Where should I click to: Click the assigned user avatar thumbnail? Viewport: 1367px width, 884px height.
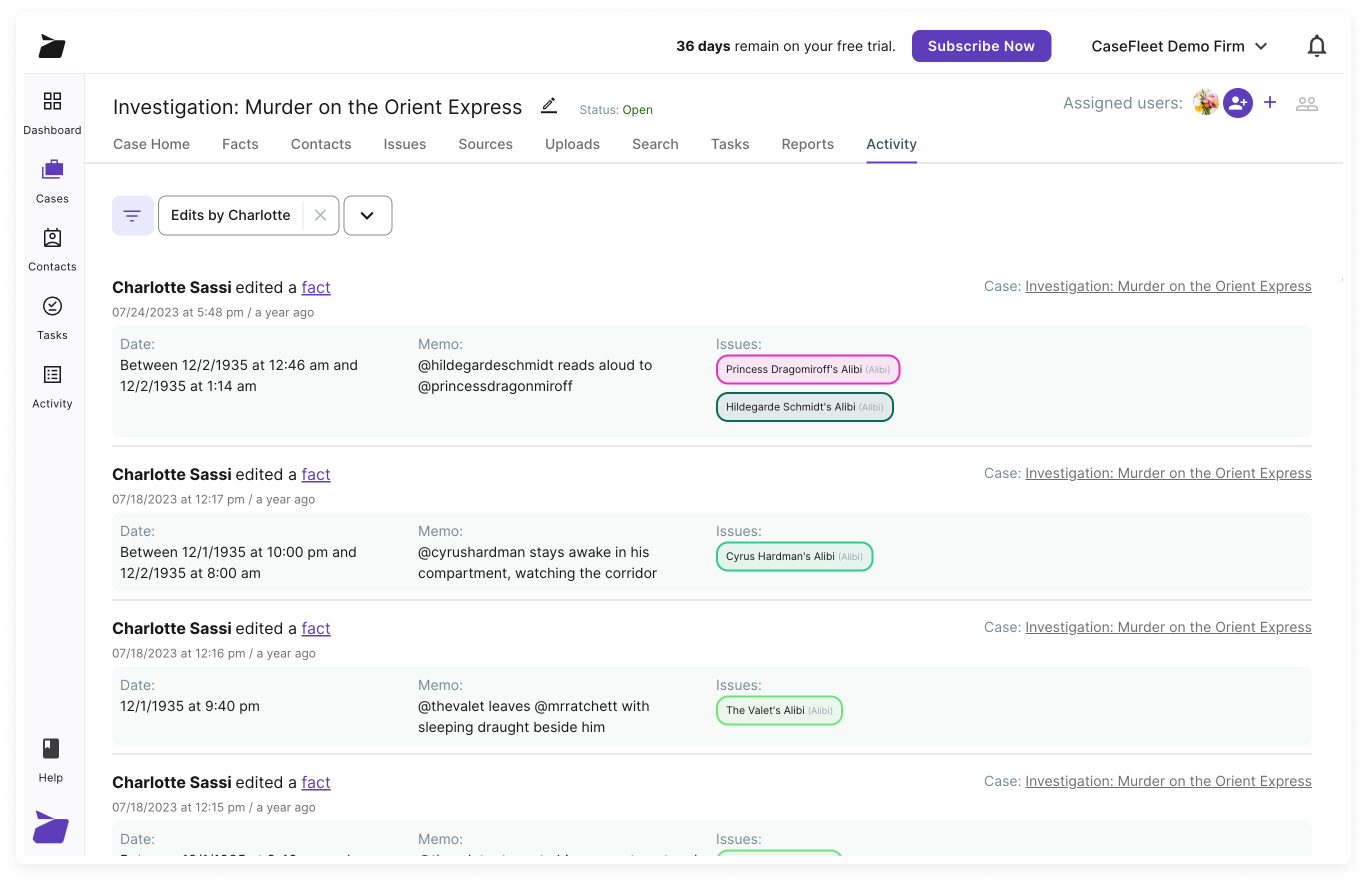tap(1205, 102)
